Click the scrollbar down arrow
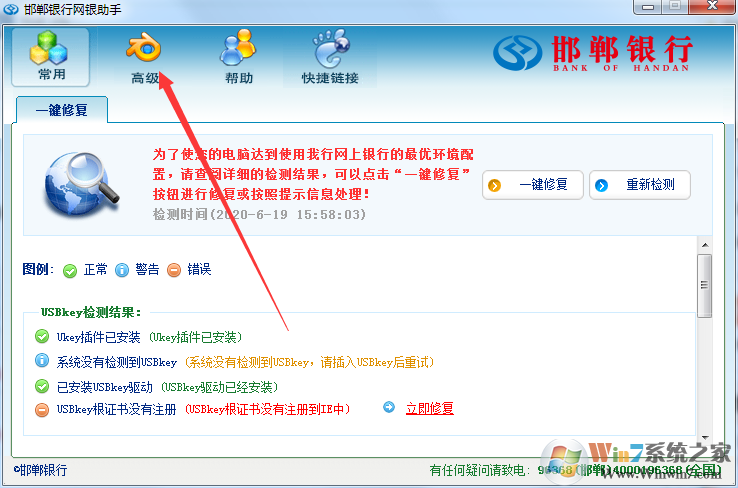Image resolution: width=738 pixels, height=488 pixels. click(x=705, y=437)
